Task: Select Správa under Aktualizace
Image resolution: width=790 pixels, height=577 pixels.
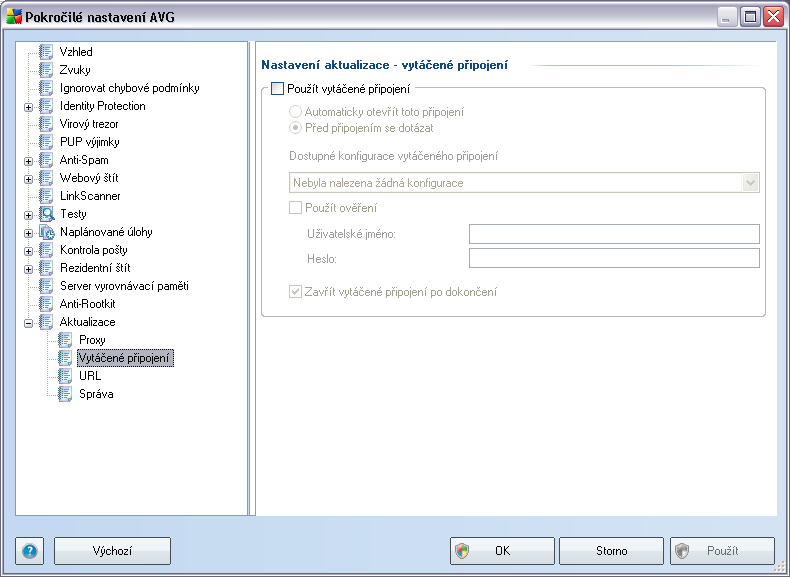Action: [96, 394]
